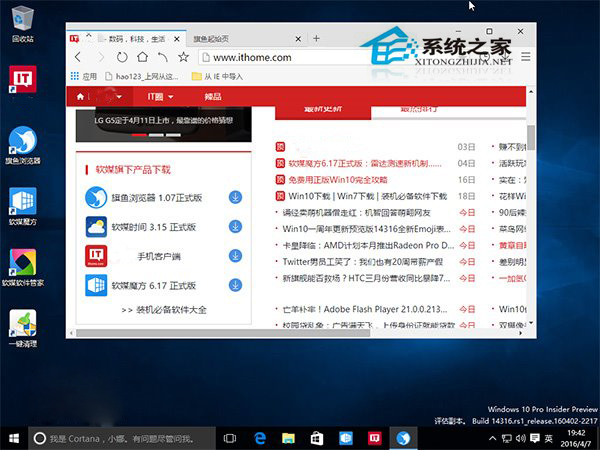The width and height of the screenshot is (600, 450).
Task: Open the AMD Radeon Pro article
Action: click(368, 245)
